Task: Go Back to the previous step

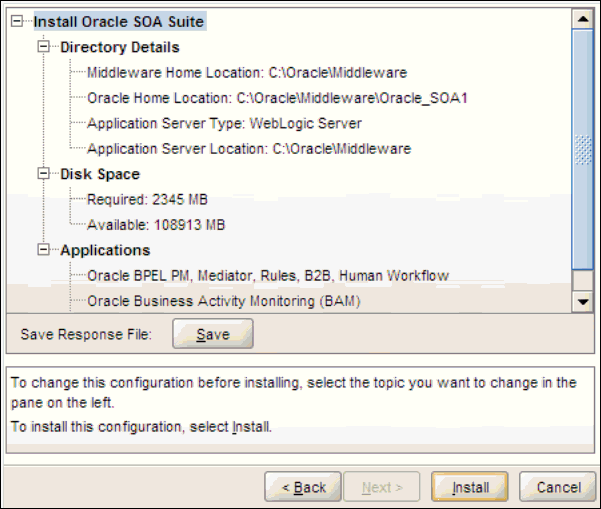Action: (x=303, y=487)
